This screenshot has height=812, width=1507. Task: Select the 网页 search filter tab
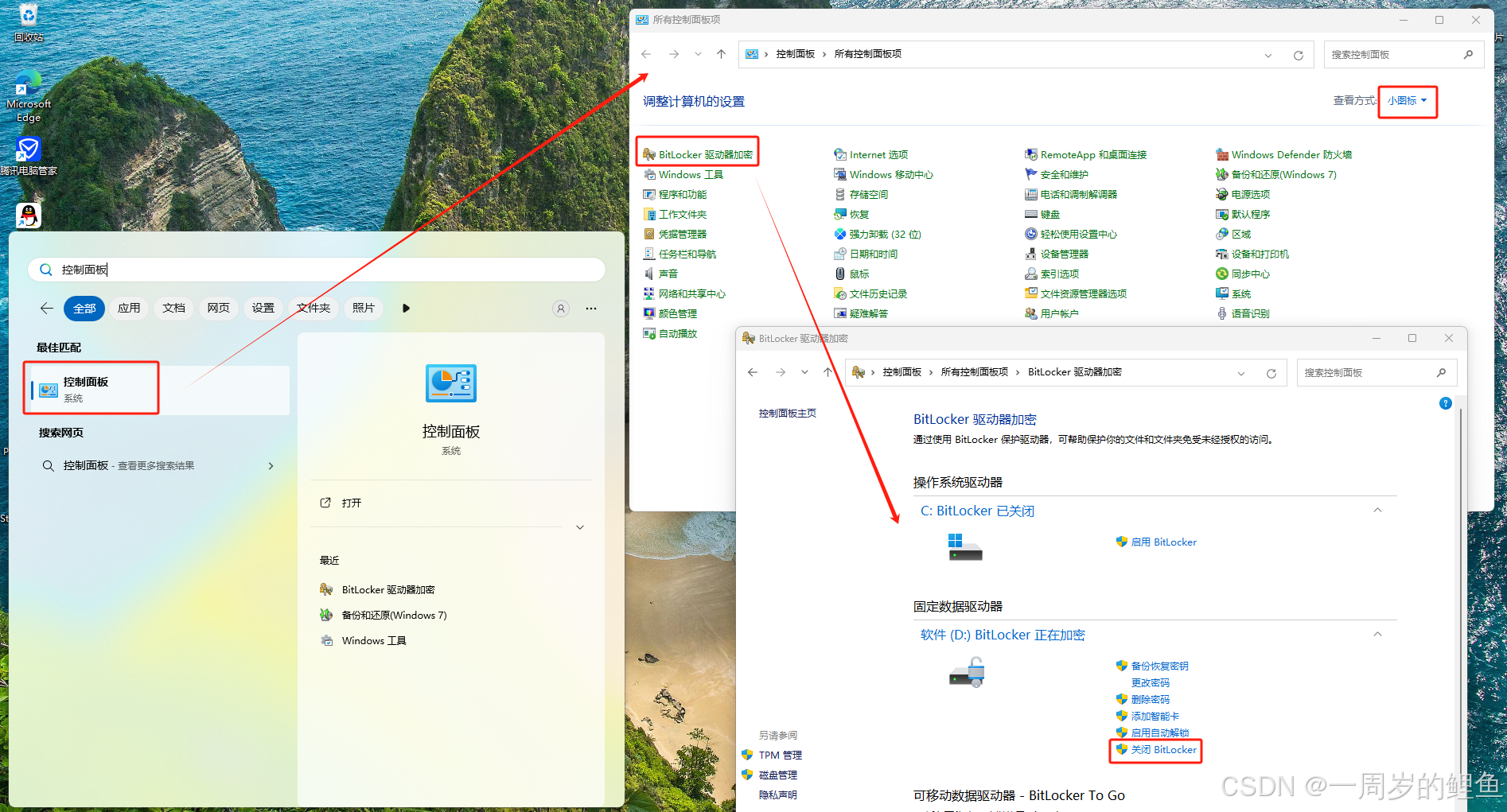[x=218, y=309]
